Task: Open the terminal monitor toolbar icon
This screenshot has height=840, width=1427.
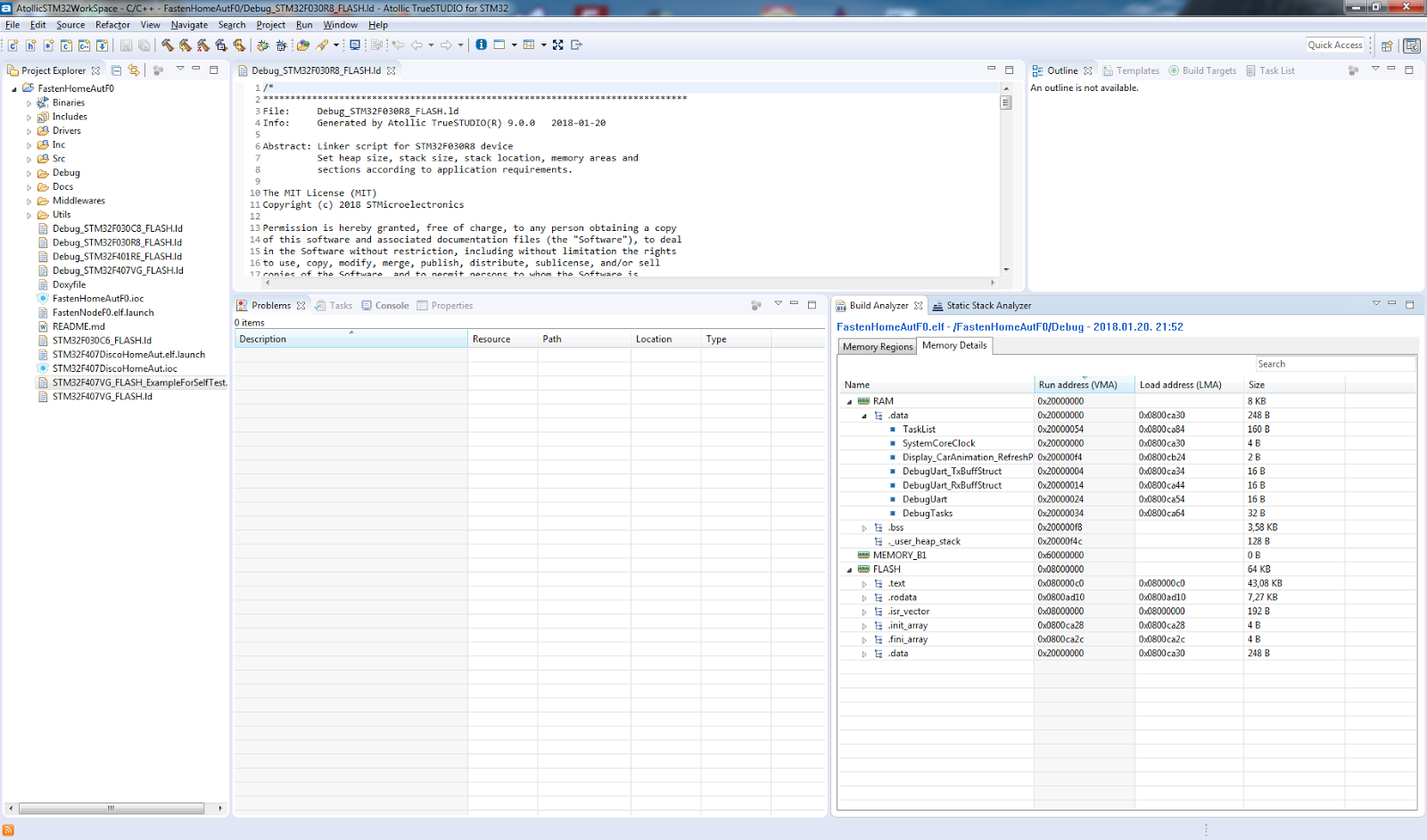Action: (x=355, y=45)
